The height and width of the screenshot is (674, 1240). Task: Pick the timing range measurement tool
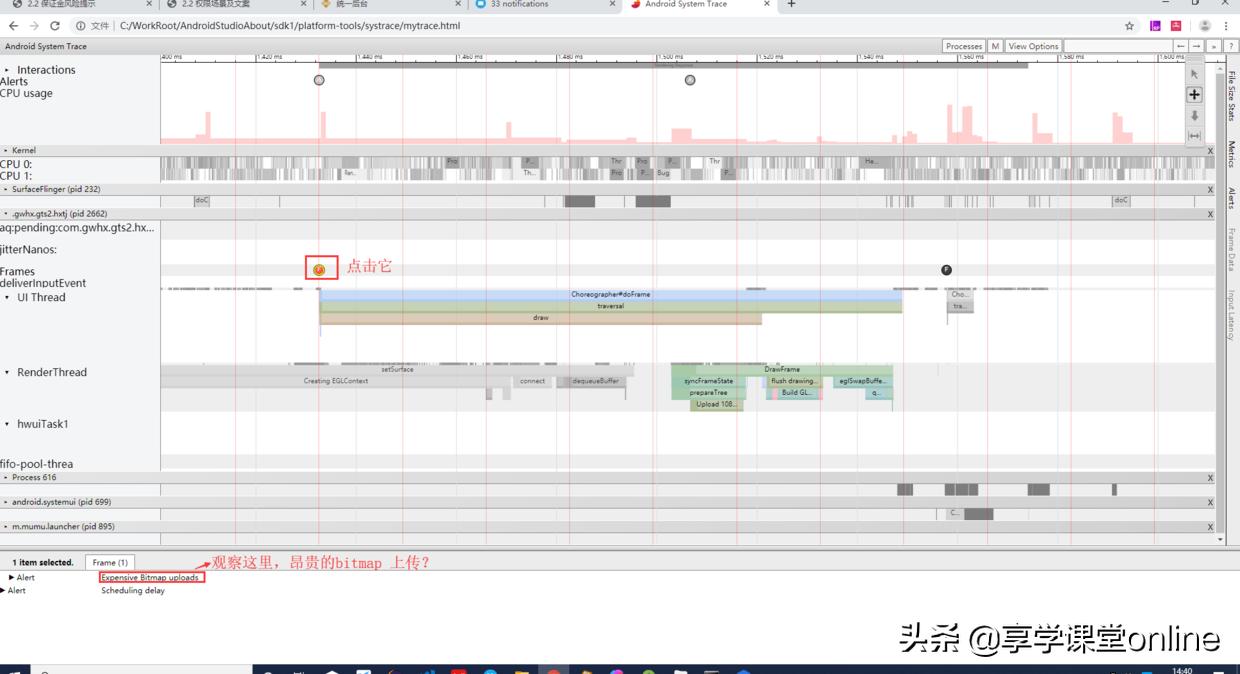pos(1194,136)
